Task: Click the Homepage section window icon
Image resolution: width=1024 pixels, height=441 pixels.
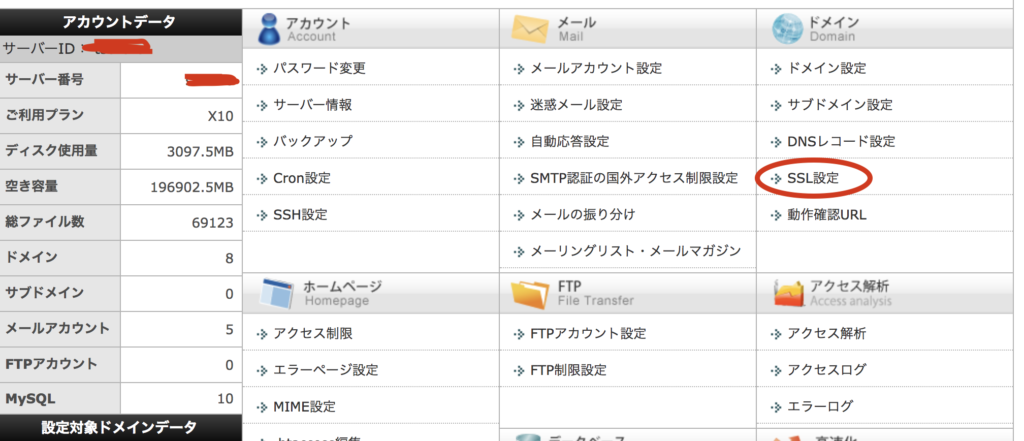Action: pos(274,293)
